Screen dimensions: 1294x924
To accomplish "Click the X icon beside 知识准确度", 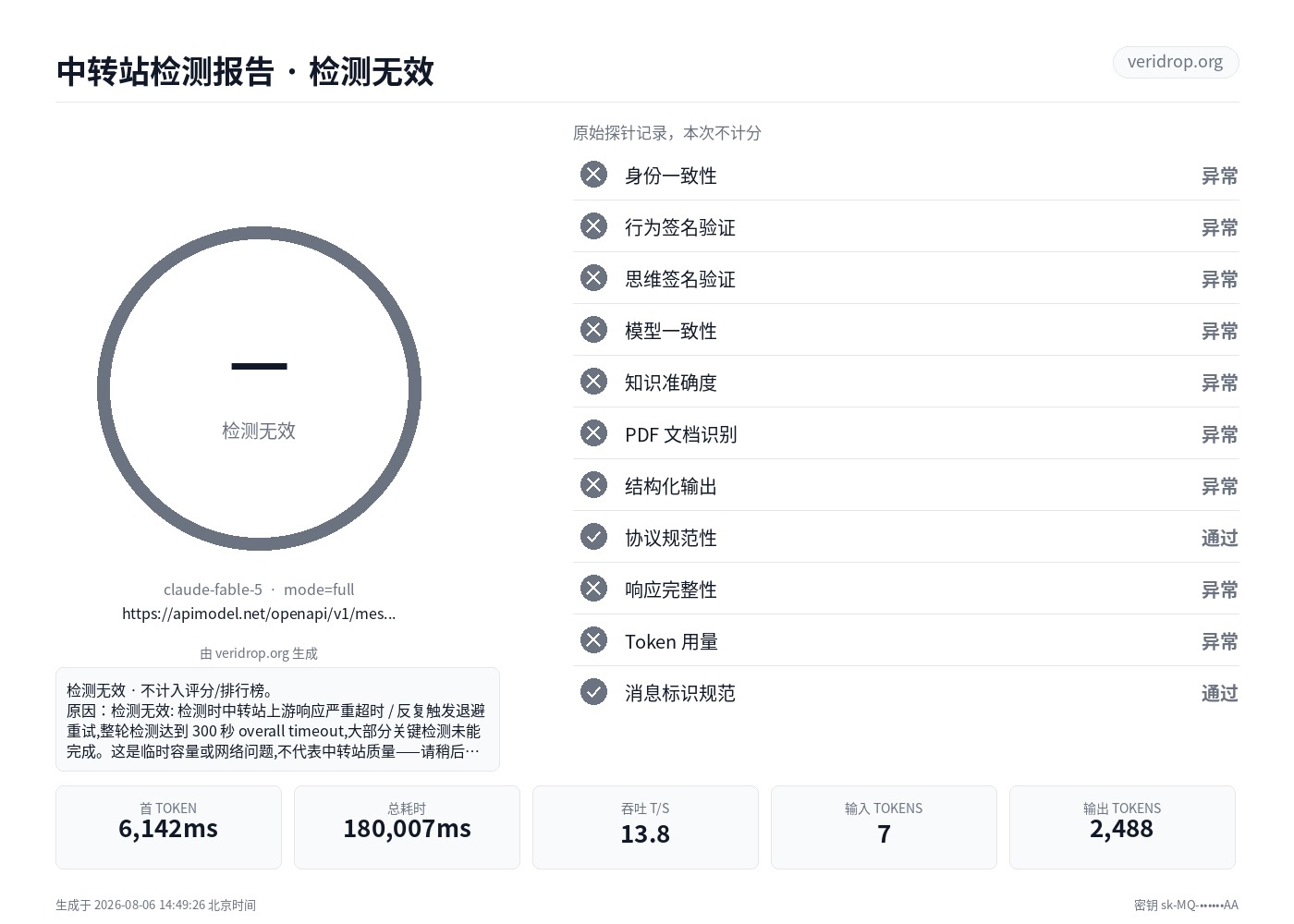I will (593, 382).
